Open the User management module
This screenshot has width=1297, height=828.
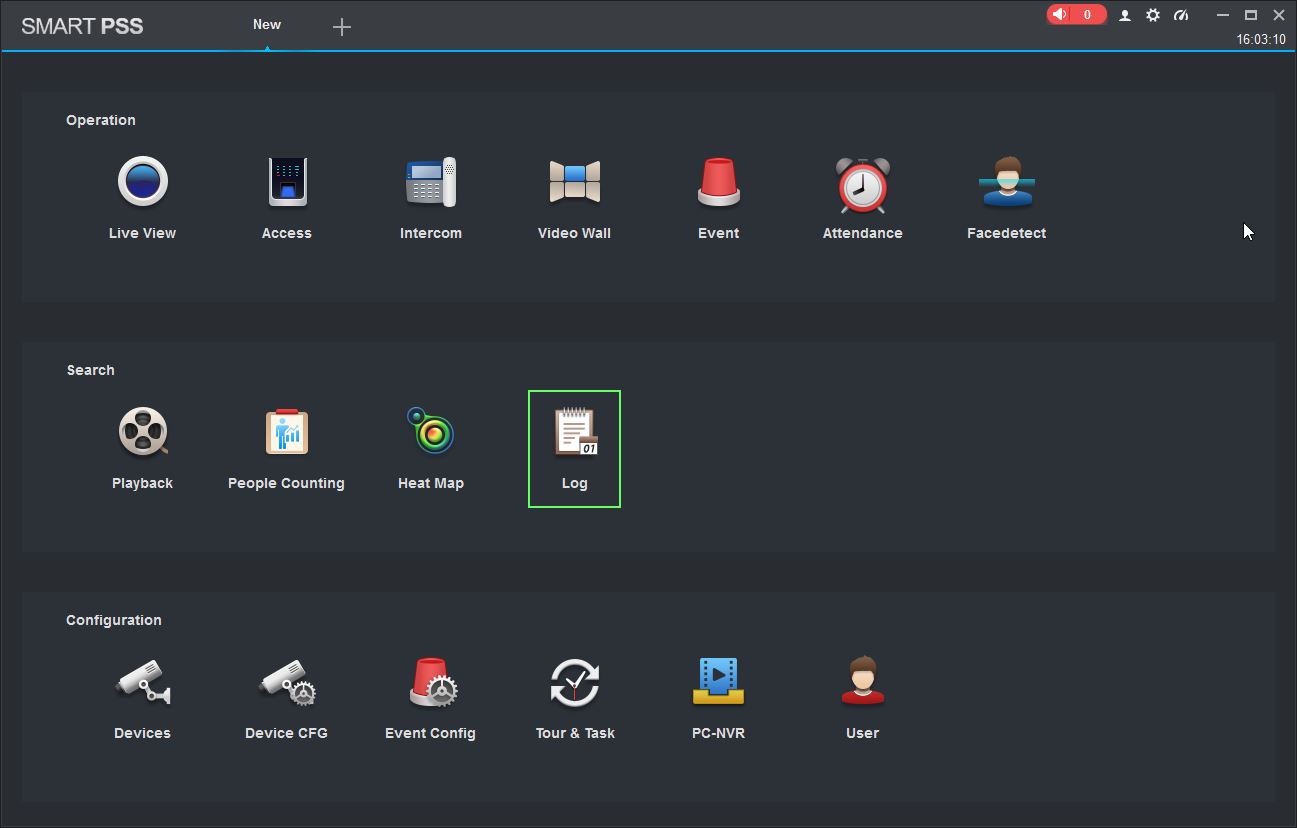(862, 698)
